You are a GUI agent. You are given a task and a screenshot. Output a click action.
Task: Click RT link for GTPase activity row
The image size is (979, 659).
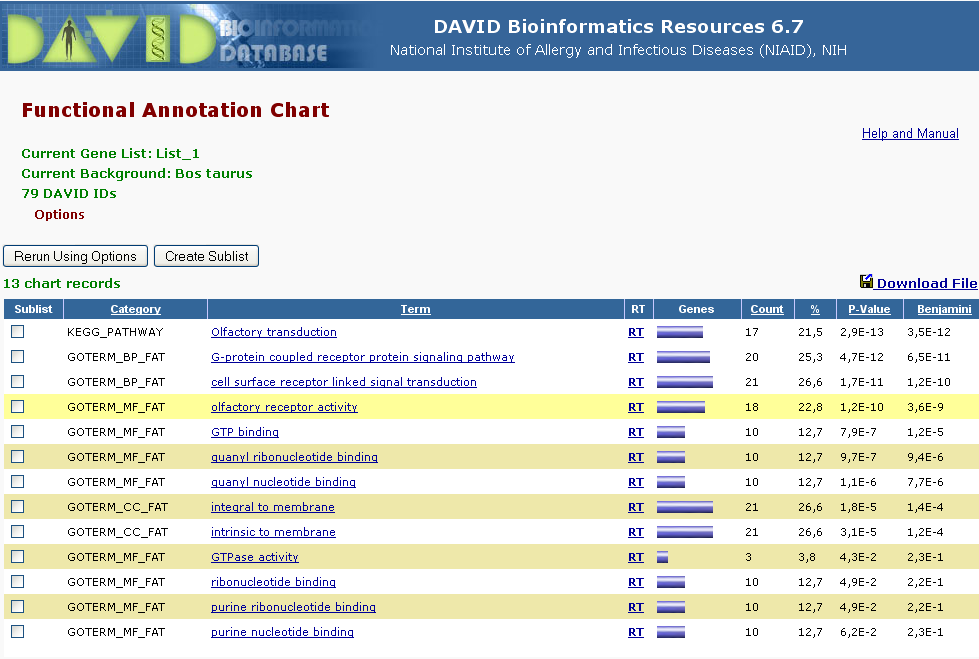tap(636, 557)
